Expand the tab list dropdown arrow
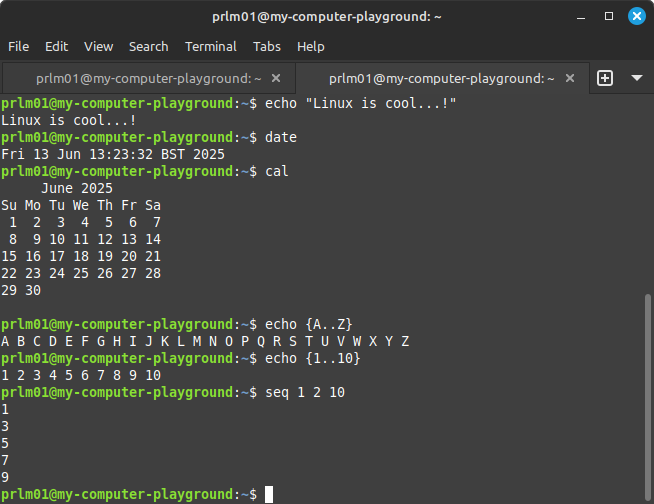The image size is (654, 504). tap(636, 78)
